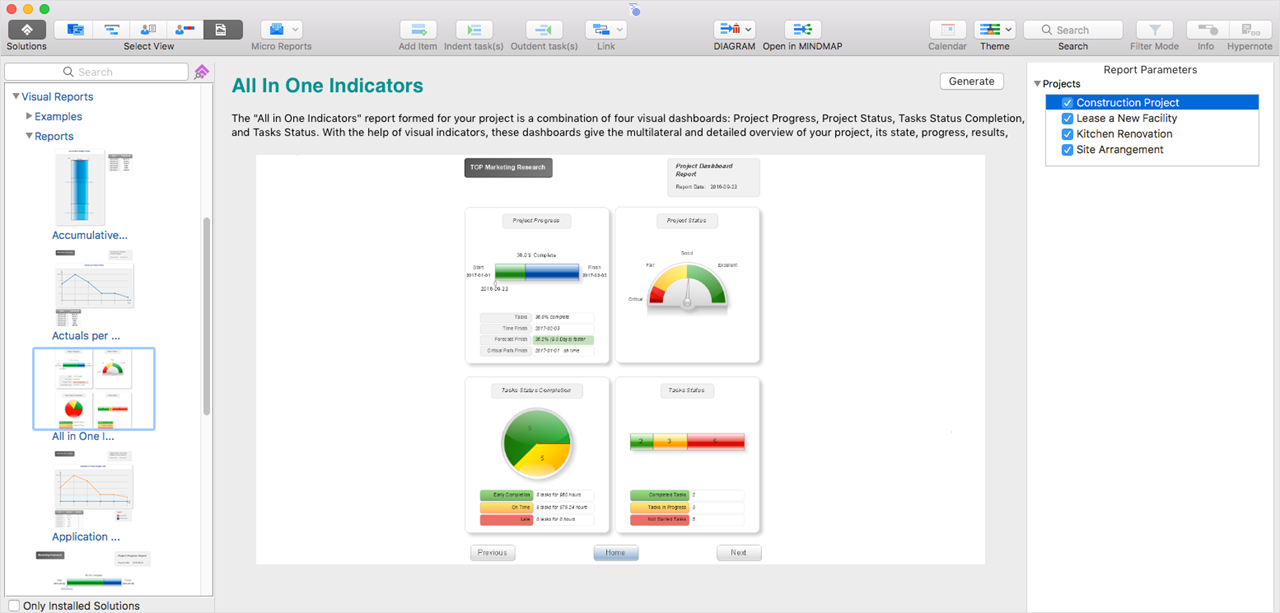
Task: Click the Micro Reports mail icon
Action: [276, 30]
